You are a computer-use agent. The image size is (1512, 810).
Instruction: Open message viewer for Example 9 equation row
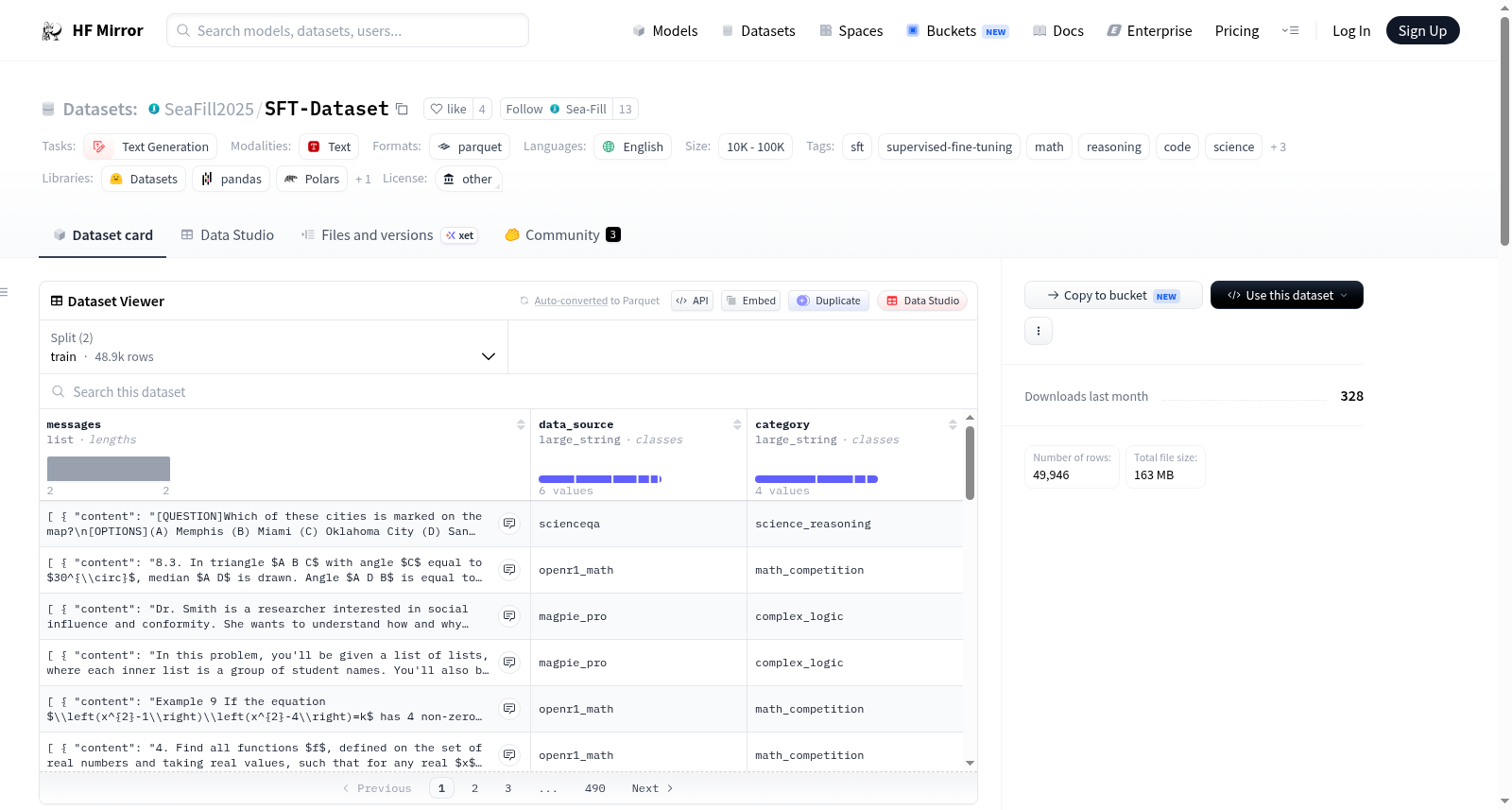(509, 709)
